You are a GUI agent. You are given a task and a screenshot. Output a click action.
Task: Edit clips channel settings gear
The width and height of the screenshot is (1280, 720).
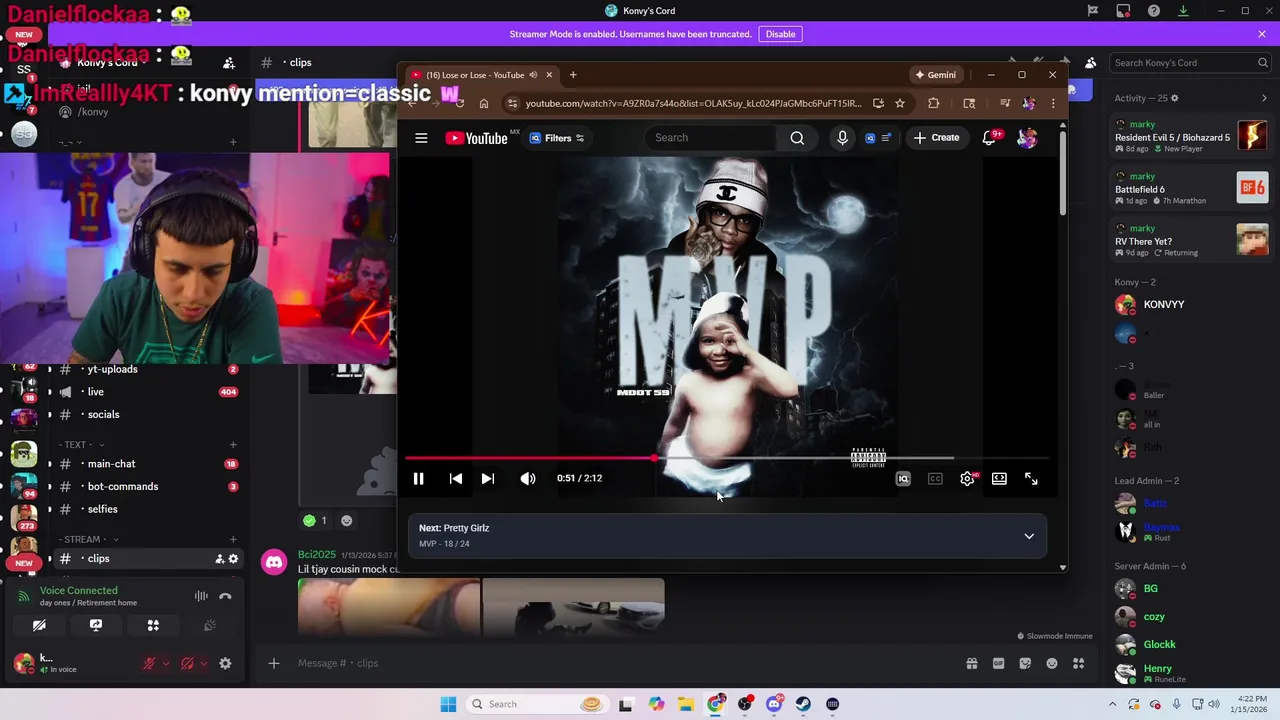pos(234,559)
